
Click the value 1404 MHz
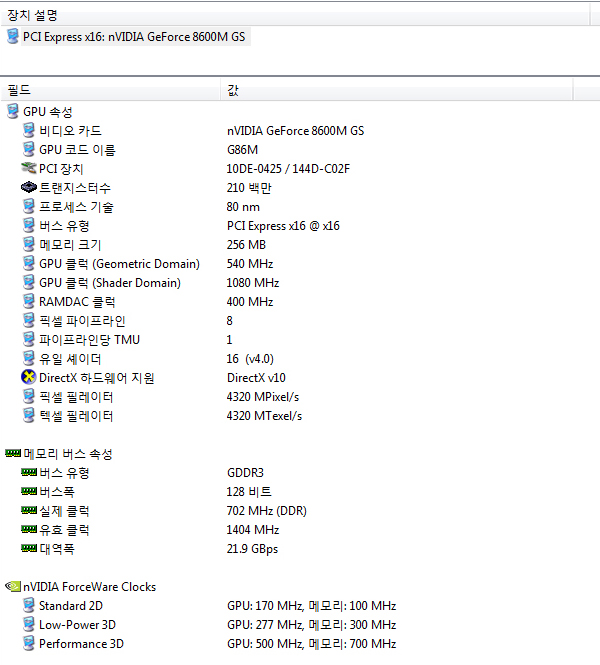coord(253,529)
